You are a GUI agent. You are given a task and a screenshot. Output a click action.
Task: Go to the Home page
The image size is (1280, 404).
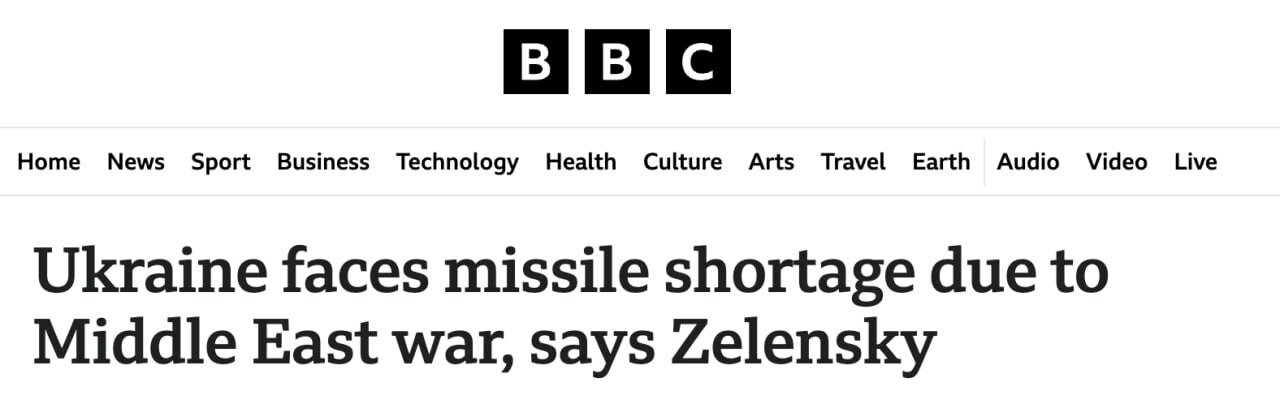click(49, 162)
